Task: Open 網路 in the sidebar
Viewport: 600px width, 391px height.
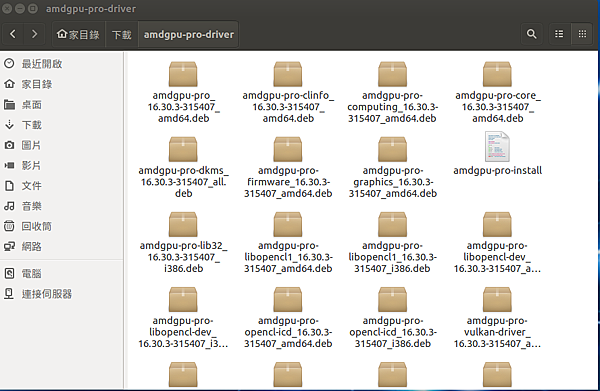Action: pos(61,247)
